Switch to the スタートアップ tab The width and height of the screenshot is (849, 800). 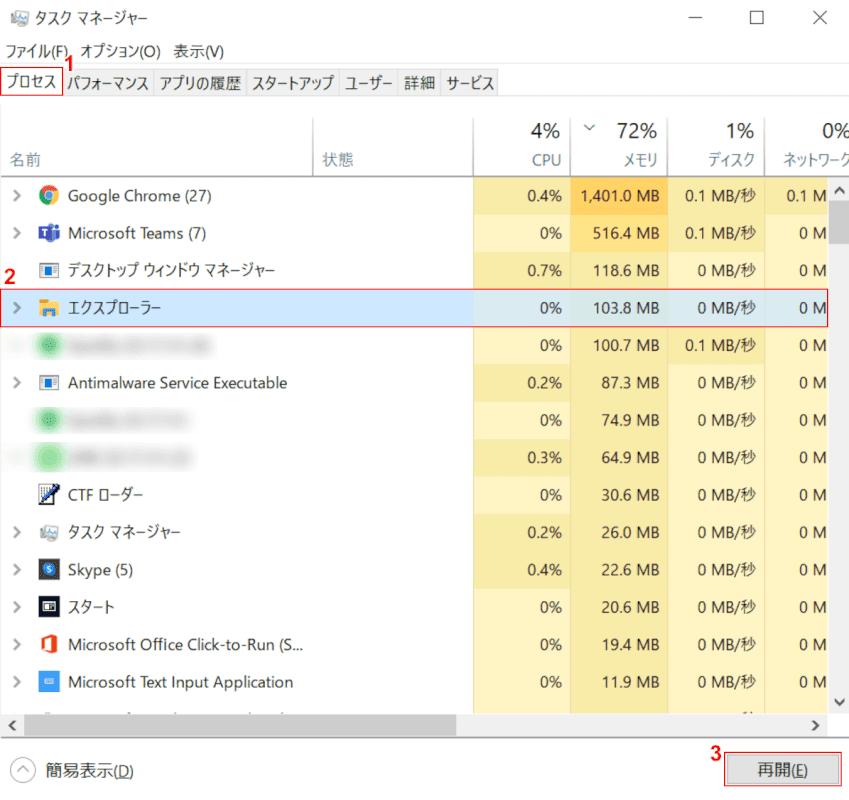click(292, 83)
